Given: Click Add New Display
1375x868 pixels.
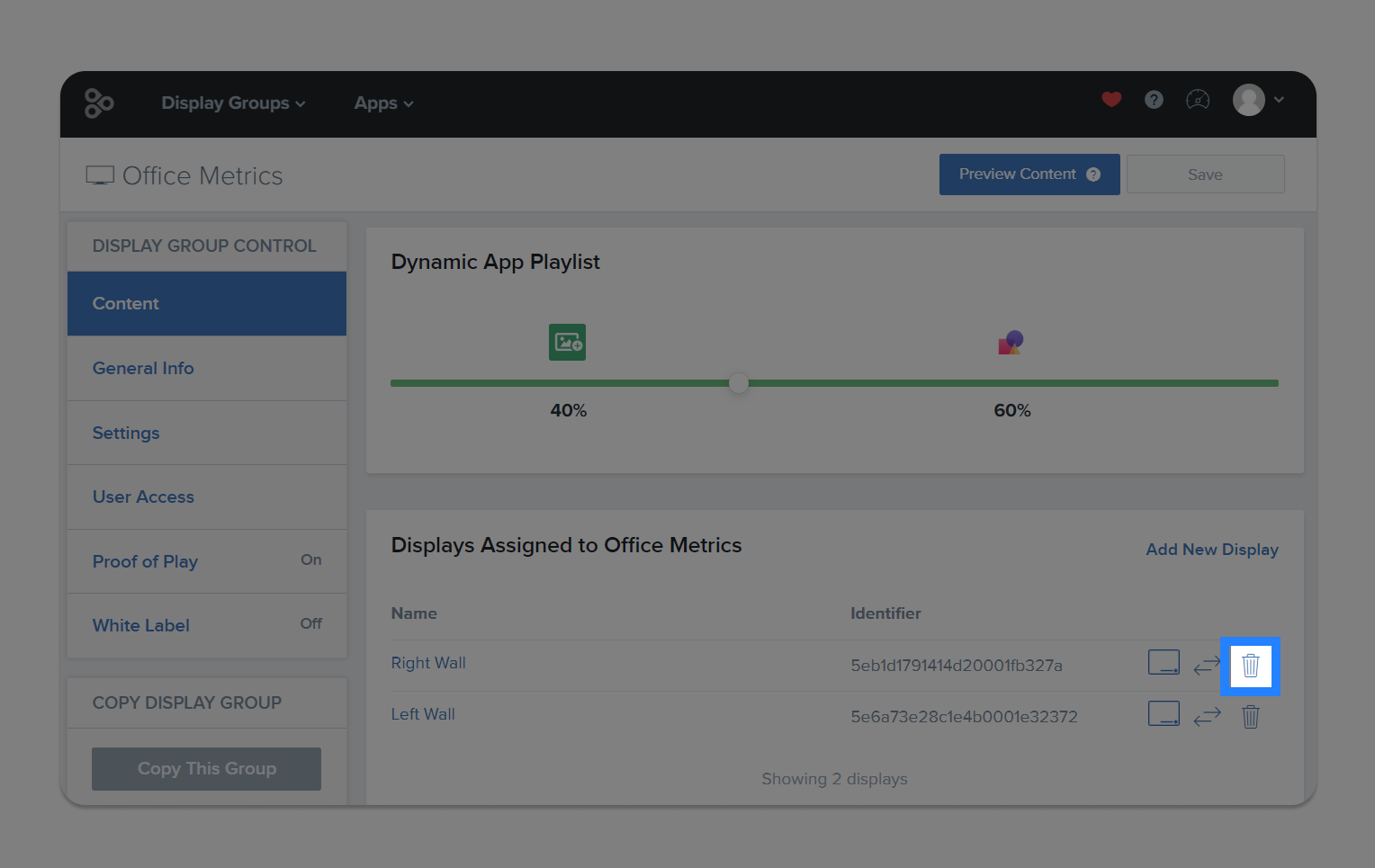Looking at the screenshot, I should tap(1211, 549).
